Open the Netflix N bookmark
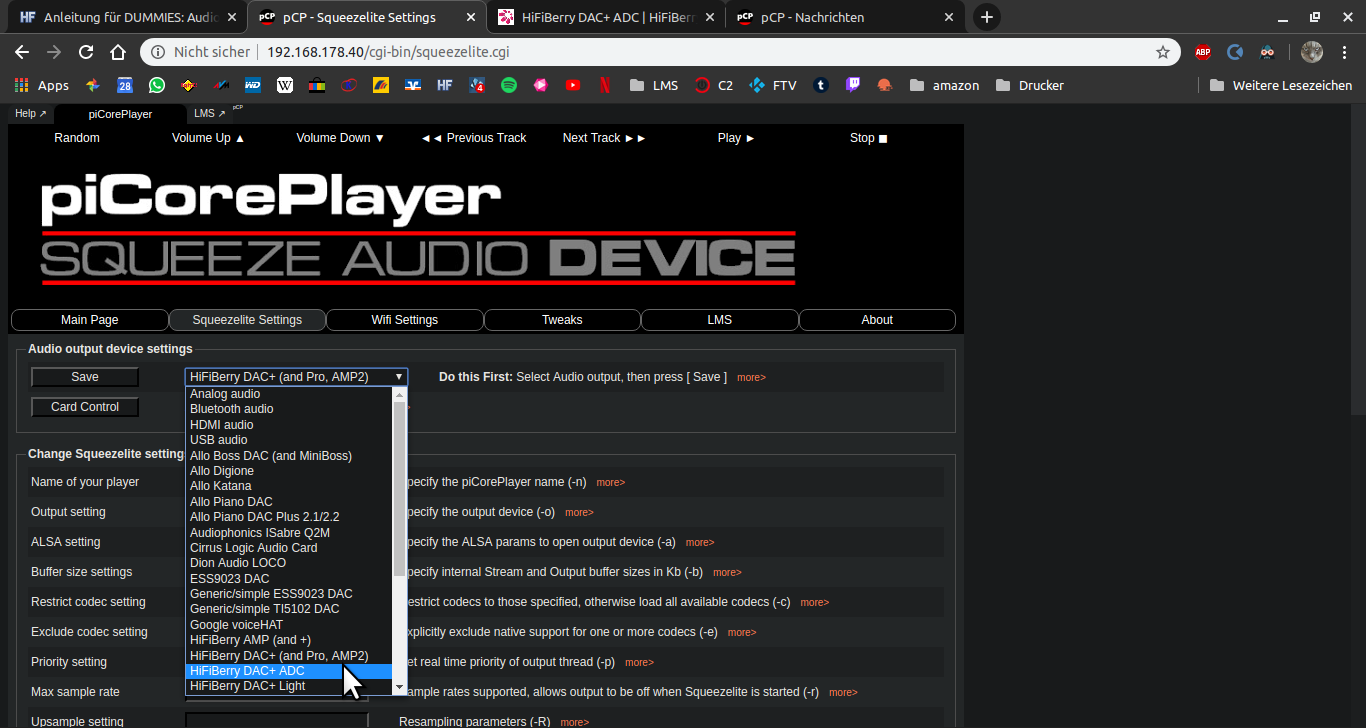Viewport: 1366px width, 728px height. (x=605, y=85)
